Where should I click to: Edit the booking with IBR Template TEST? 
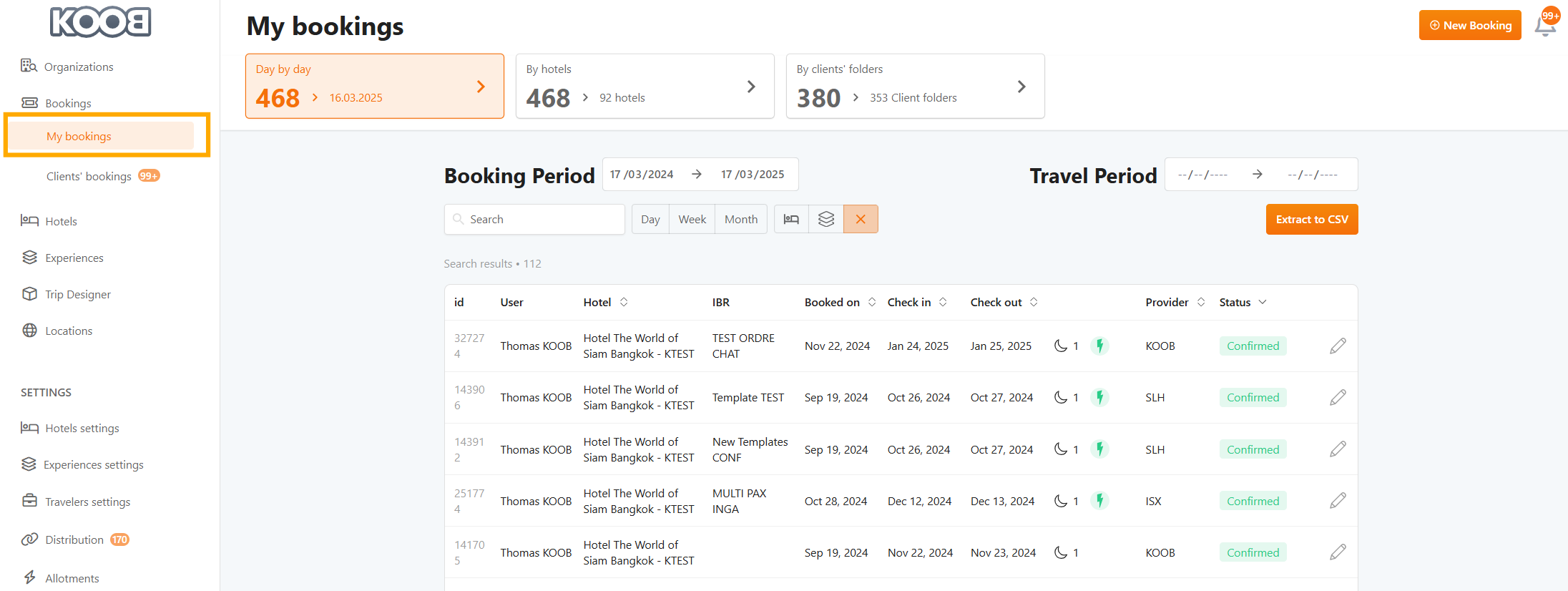pyautogui.click(x=1337, y=398)
